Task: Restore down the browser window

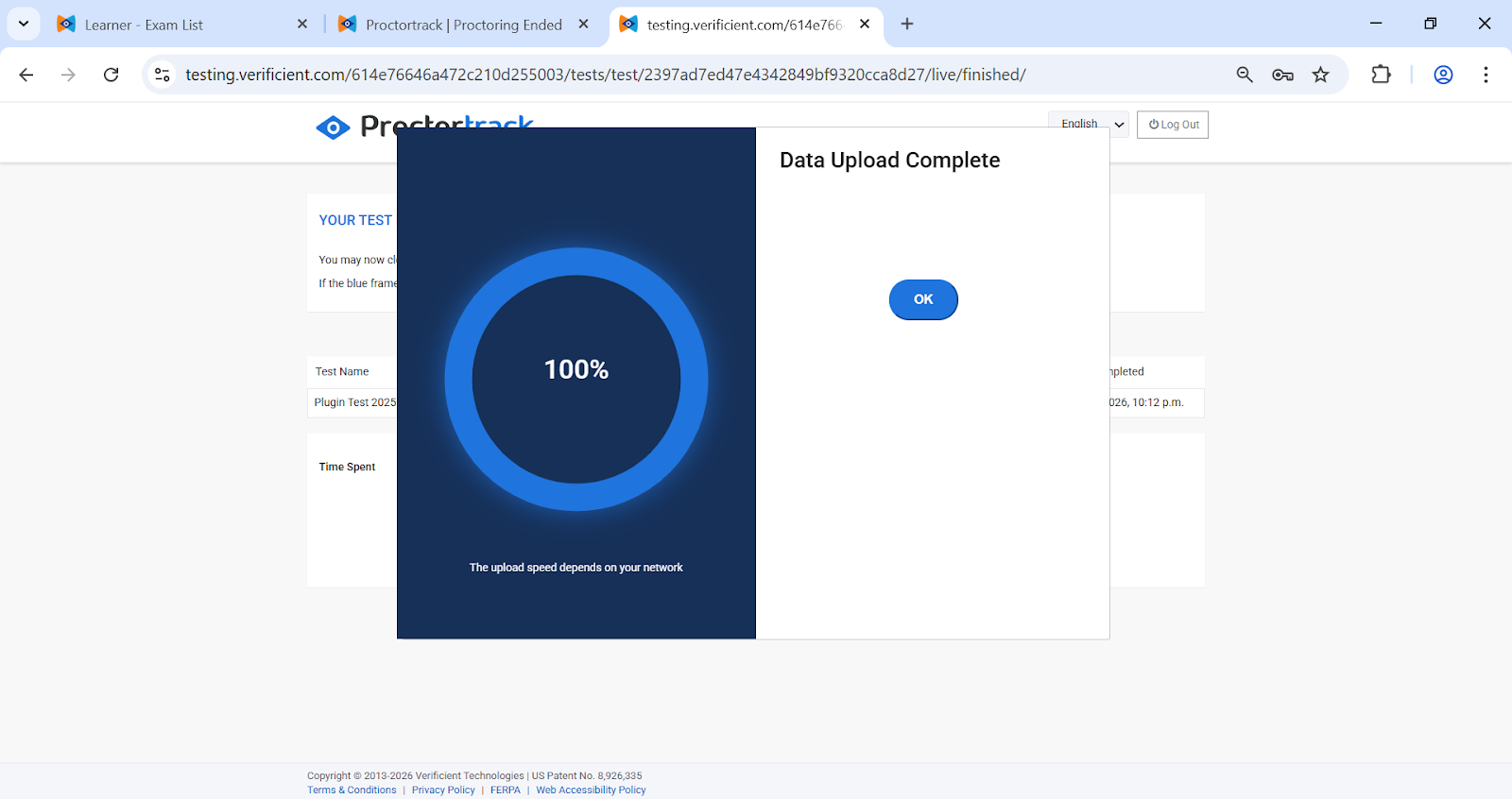Action: [x=1431, y=24]
